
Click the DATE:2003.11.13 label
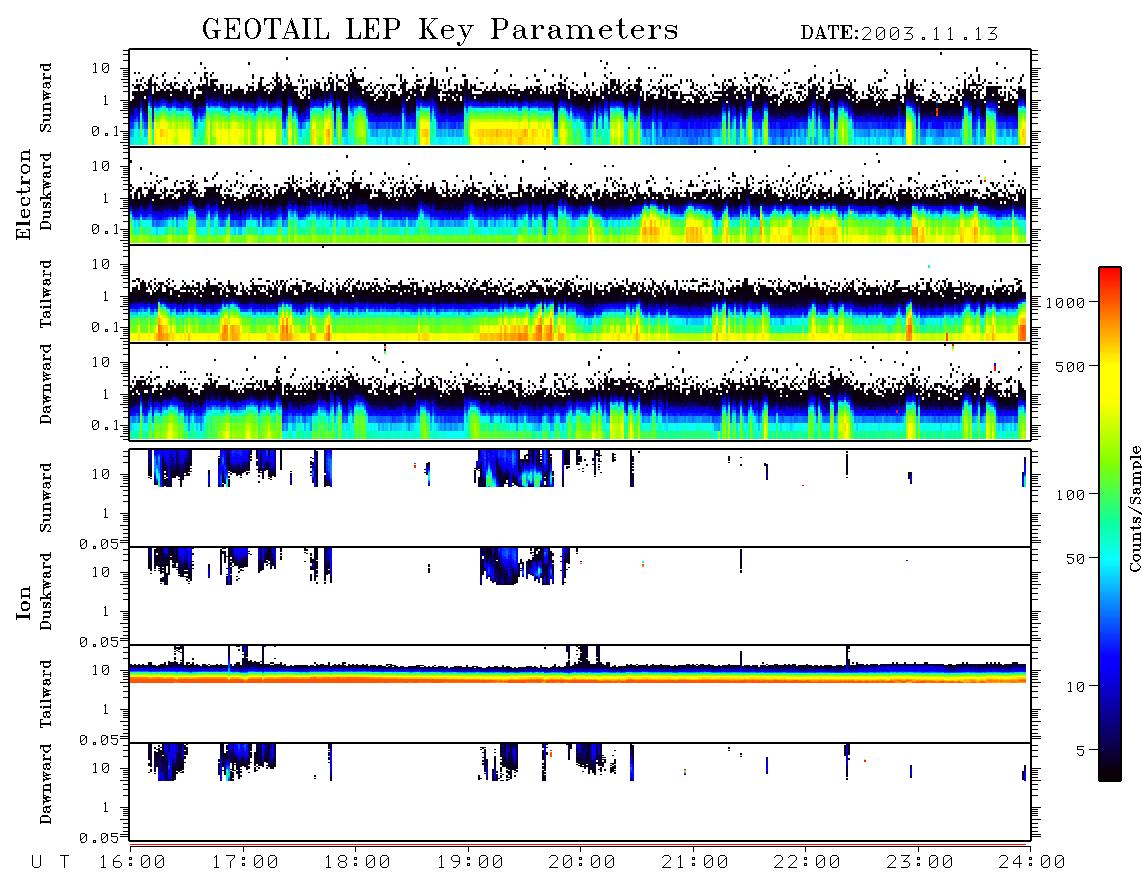pyautogui.click(x=899, y=33)
